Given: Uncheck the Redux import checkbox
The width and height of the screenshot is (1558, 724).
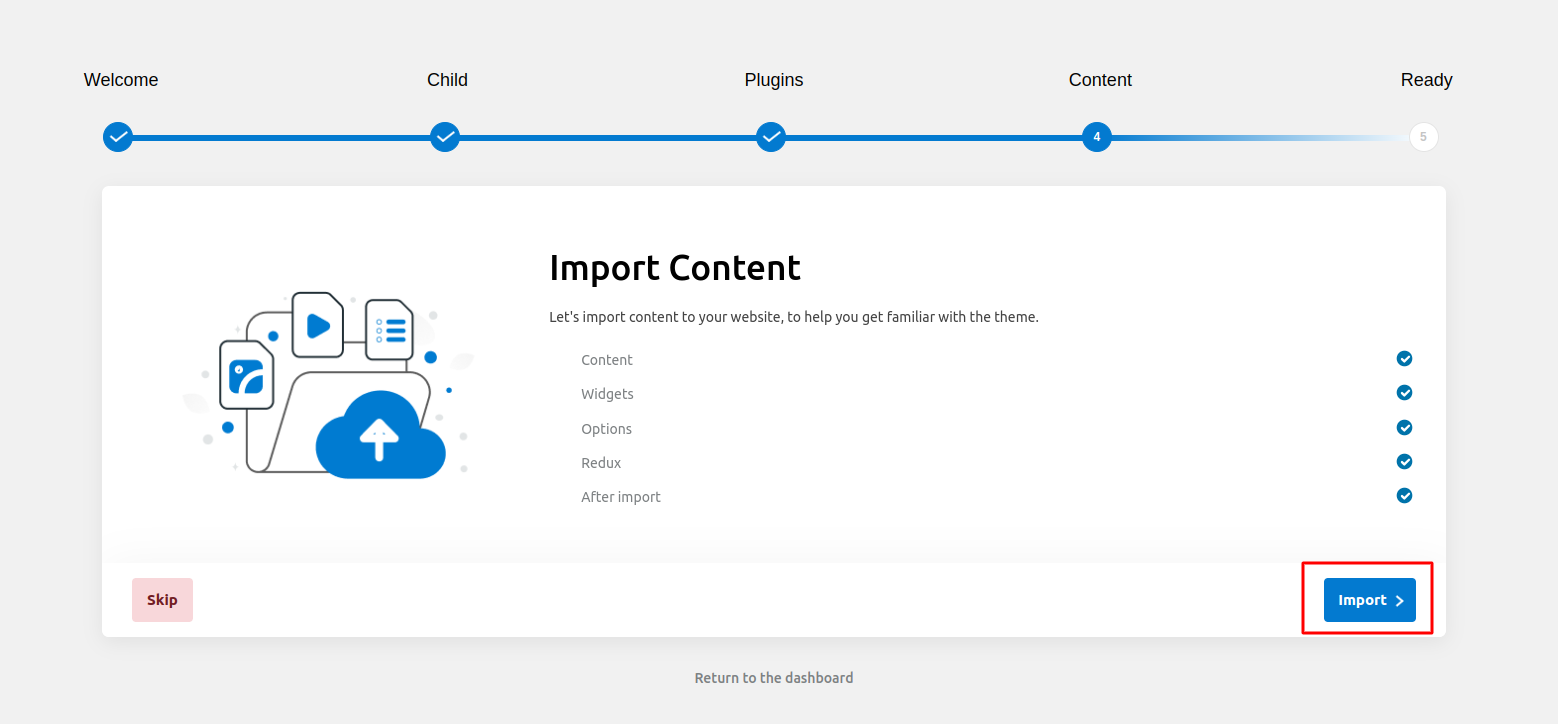Looking at the screenshot, I should pyautogui.click(x=1404, y=462).
